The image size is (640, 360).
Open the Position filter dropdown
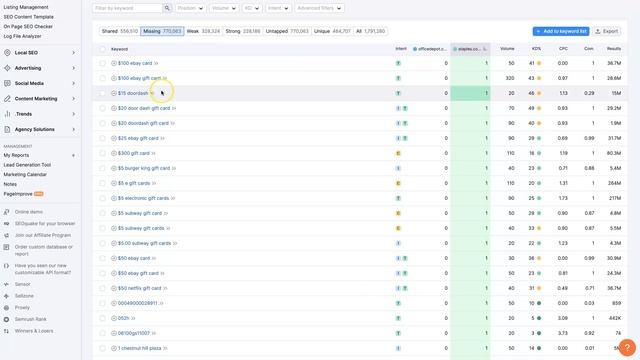(190, 8)
